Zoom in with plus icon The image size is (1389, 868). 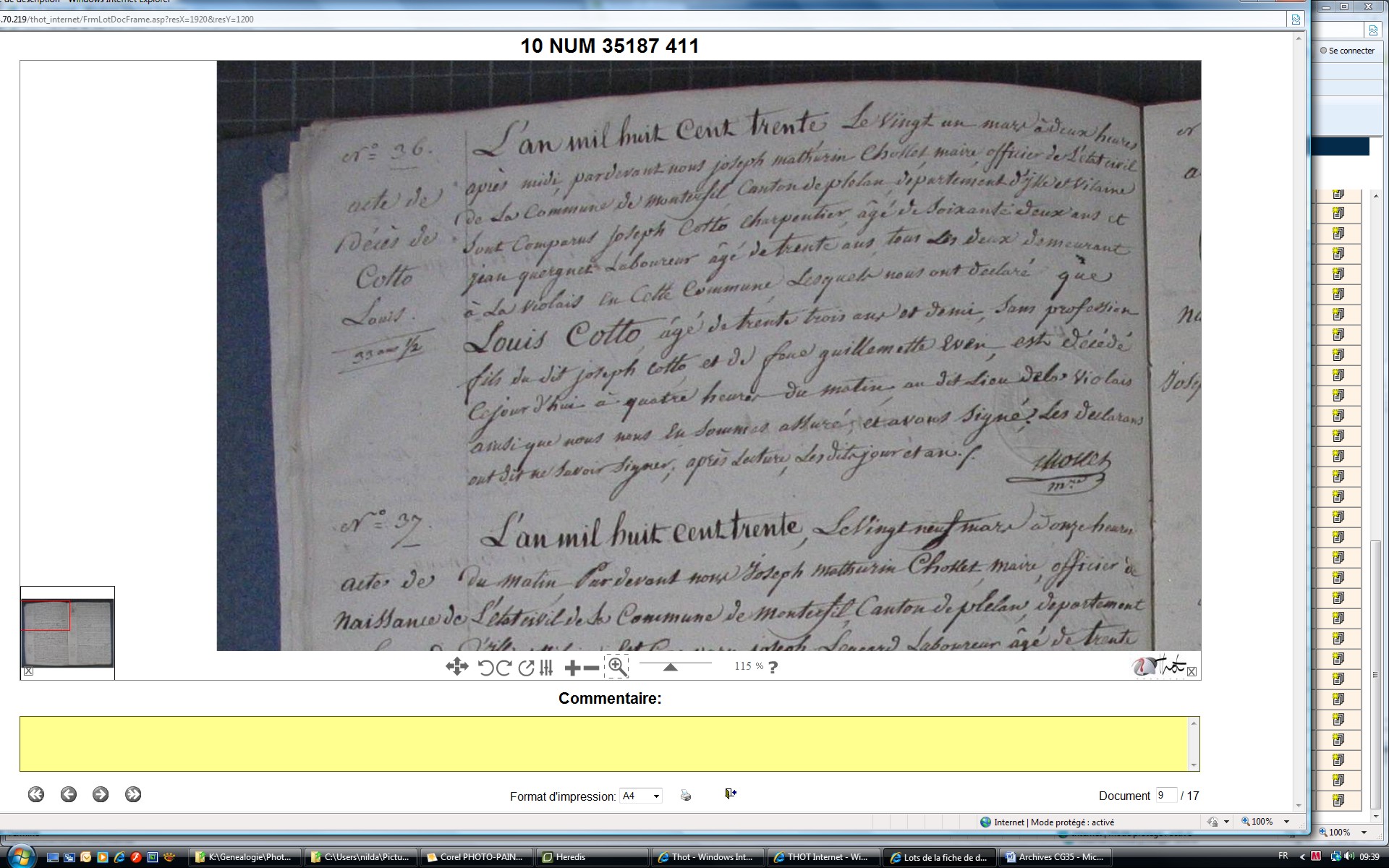click(572, 668)
